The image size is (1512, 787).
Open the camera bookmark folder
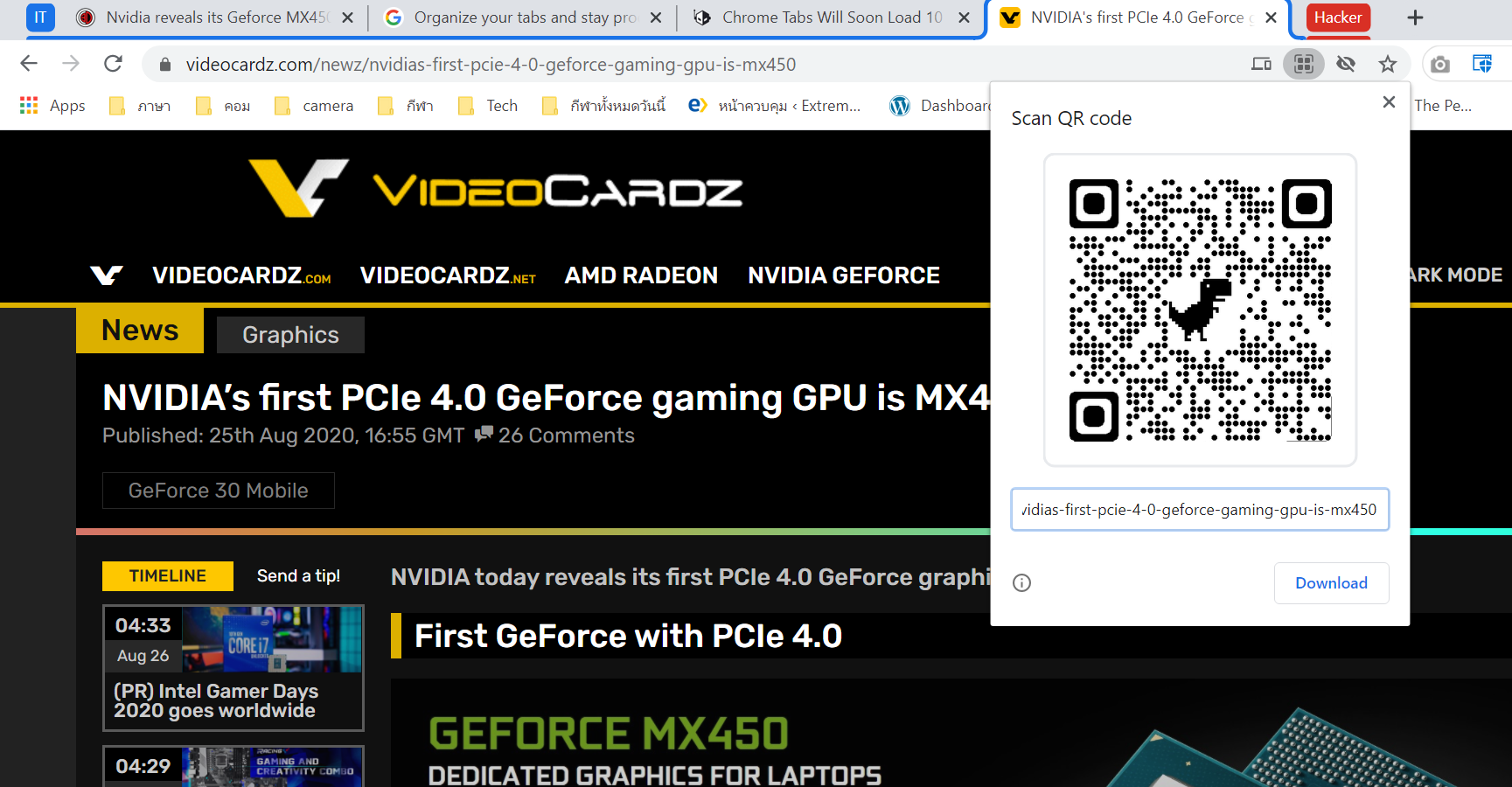(x=314, y=106)
